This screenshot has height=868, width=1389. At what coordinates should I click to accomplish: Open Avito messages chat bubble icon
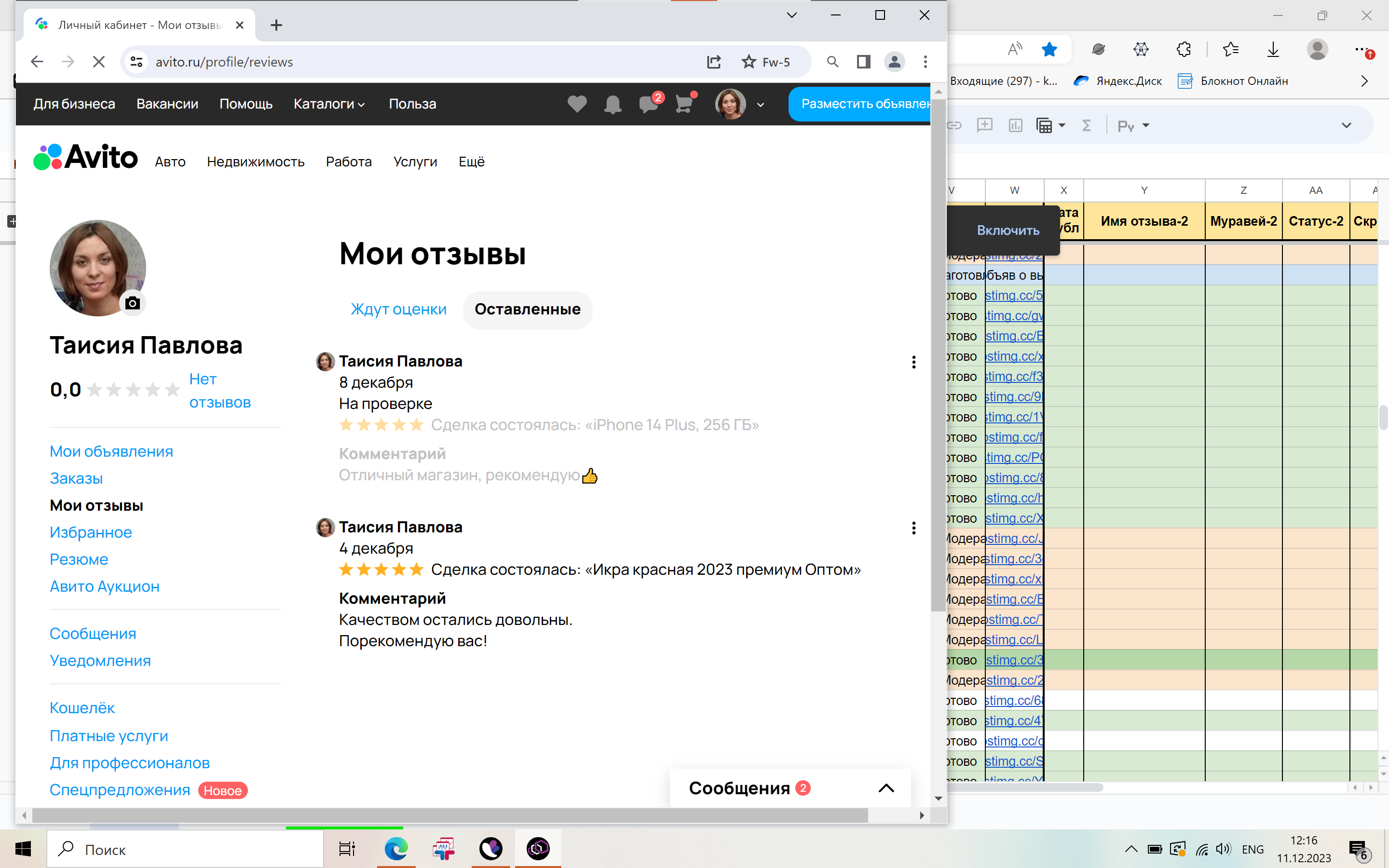coord(649,104)
